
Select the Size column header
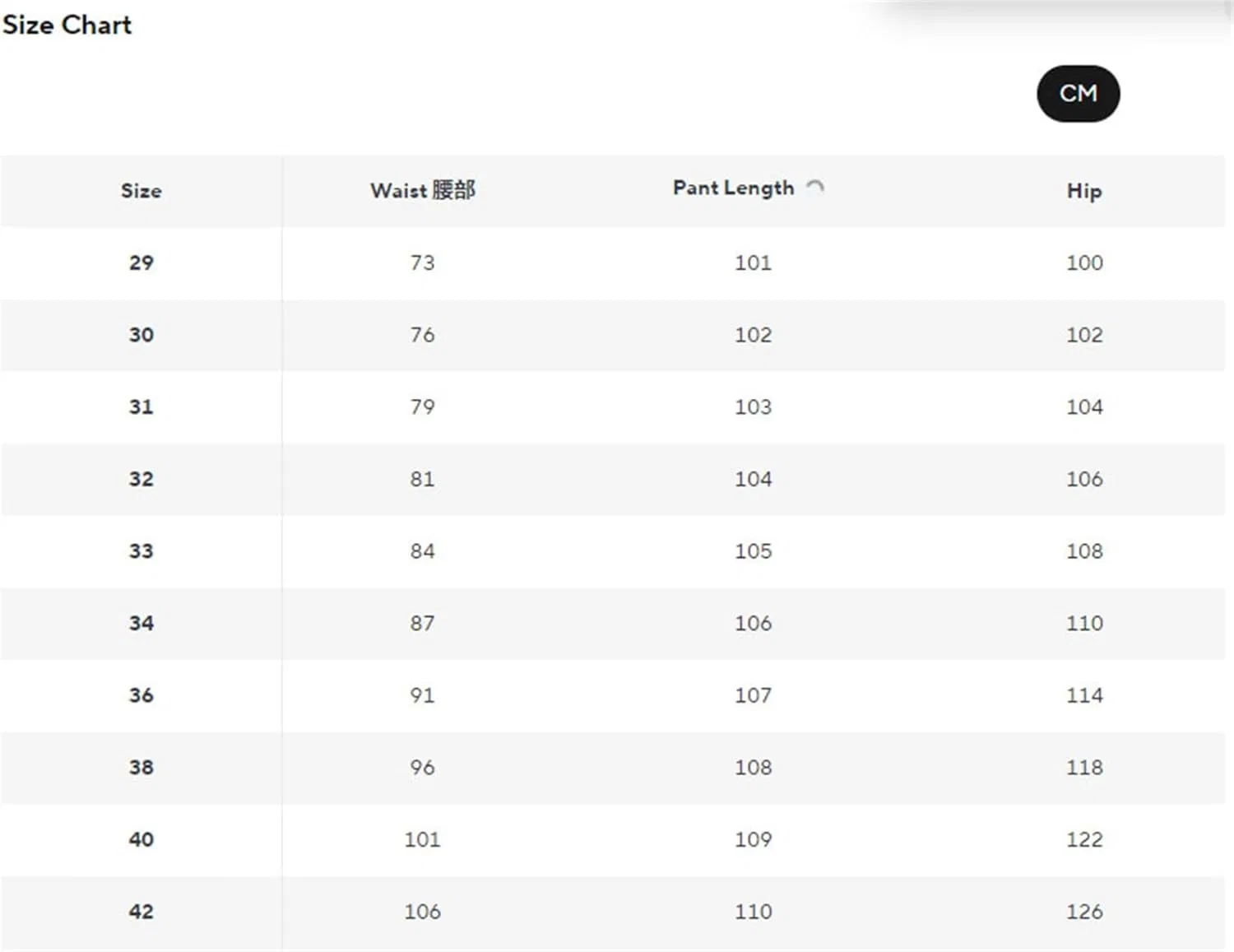point(141,191)
